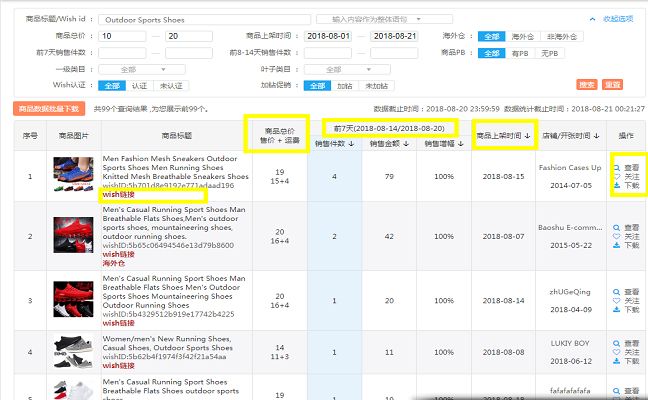Image resolution: width=648 pixels, height=400 pixels.
Task: Click follow heart icon for Baoshu E-comm row
Action: 617,236
